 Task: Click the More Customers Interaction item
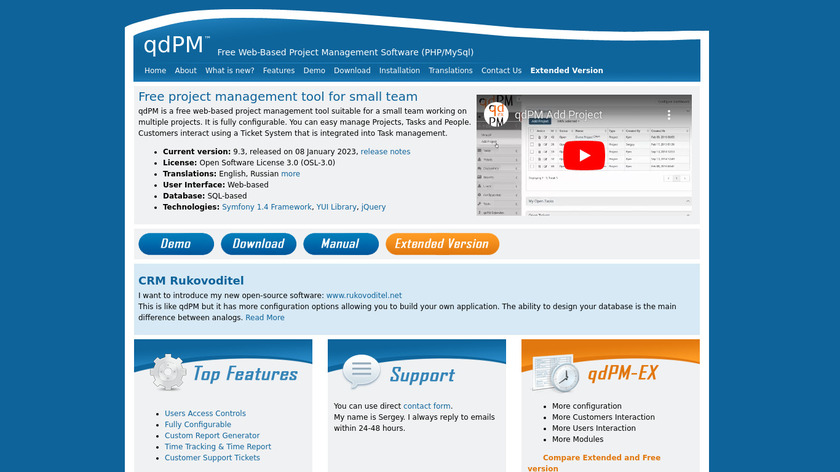coord(603,417)
